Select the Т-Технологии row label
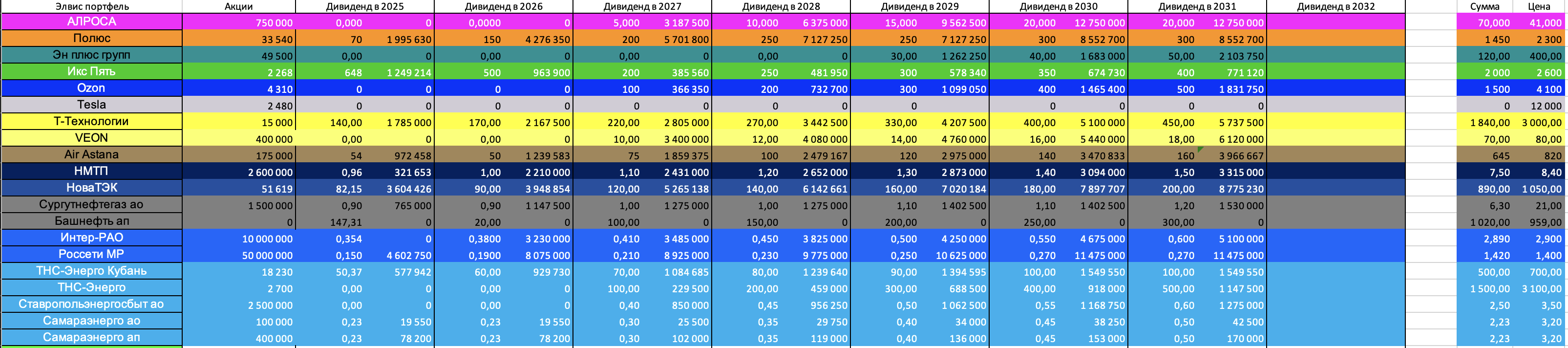The width and height of the screenshot is (1568, 348). (91, 121)
